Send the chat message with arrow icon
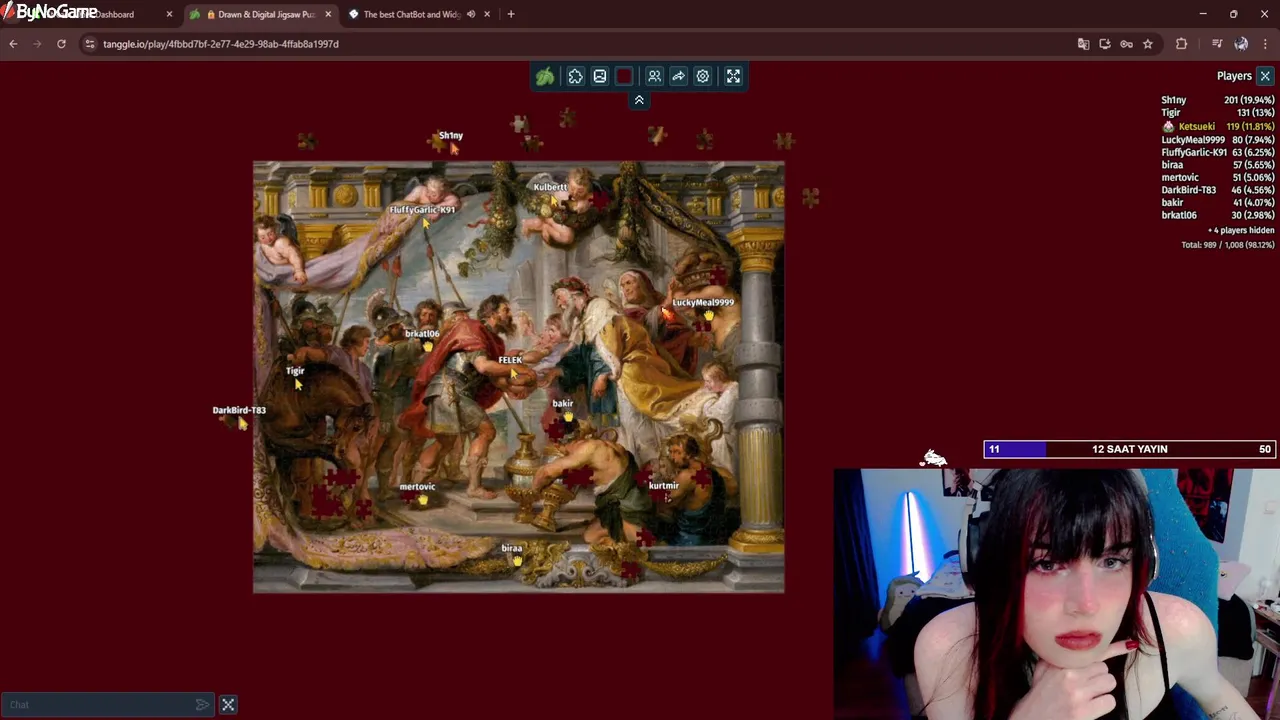Image resolution: width=1280 pixels, height=720 pixels. click(203, 705)
